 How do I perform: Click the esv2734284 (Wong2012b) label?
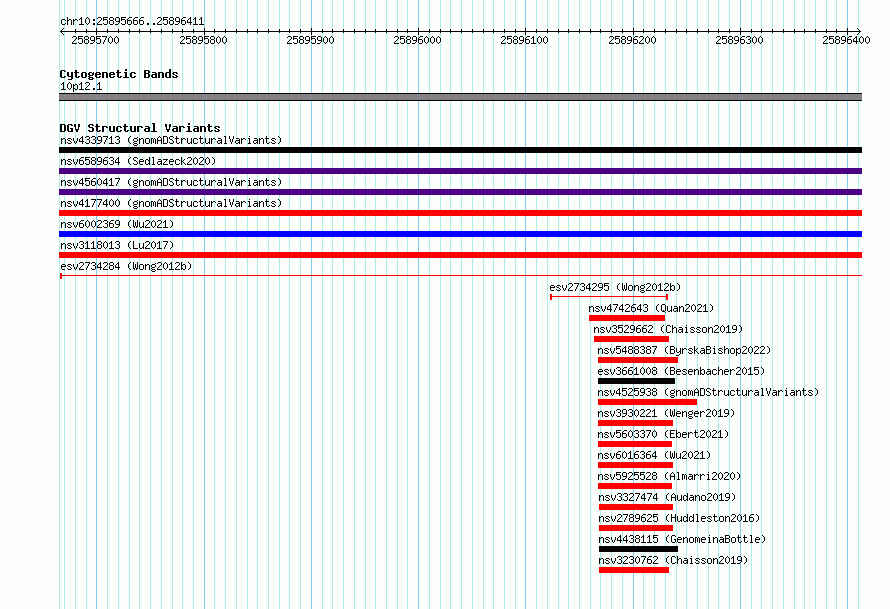(x=126, y=266)
